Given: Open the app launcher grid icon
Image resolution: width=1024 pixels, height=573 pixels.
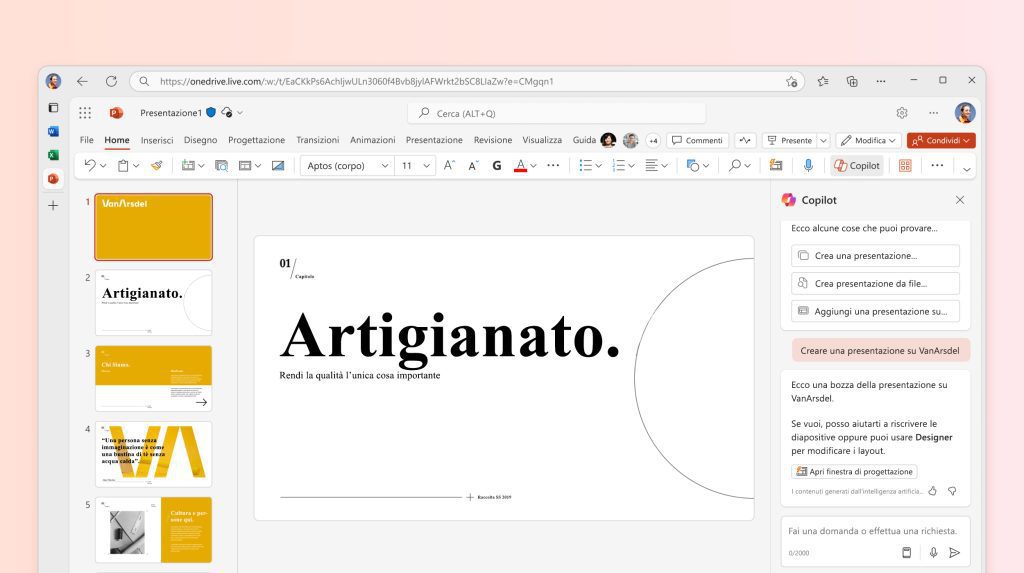Looking at the screenshot, I should [85, 113].
